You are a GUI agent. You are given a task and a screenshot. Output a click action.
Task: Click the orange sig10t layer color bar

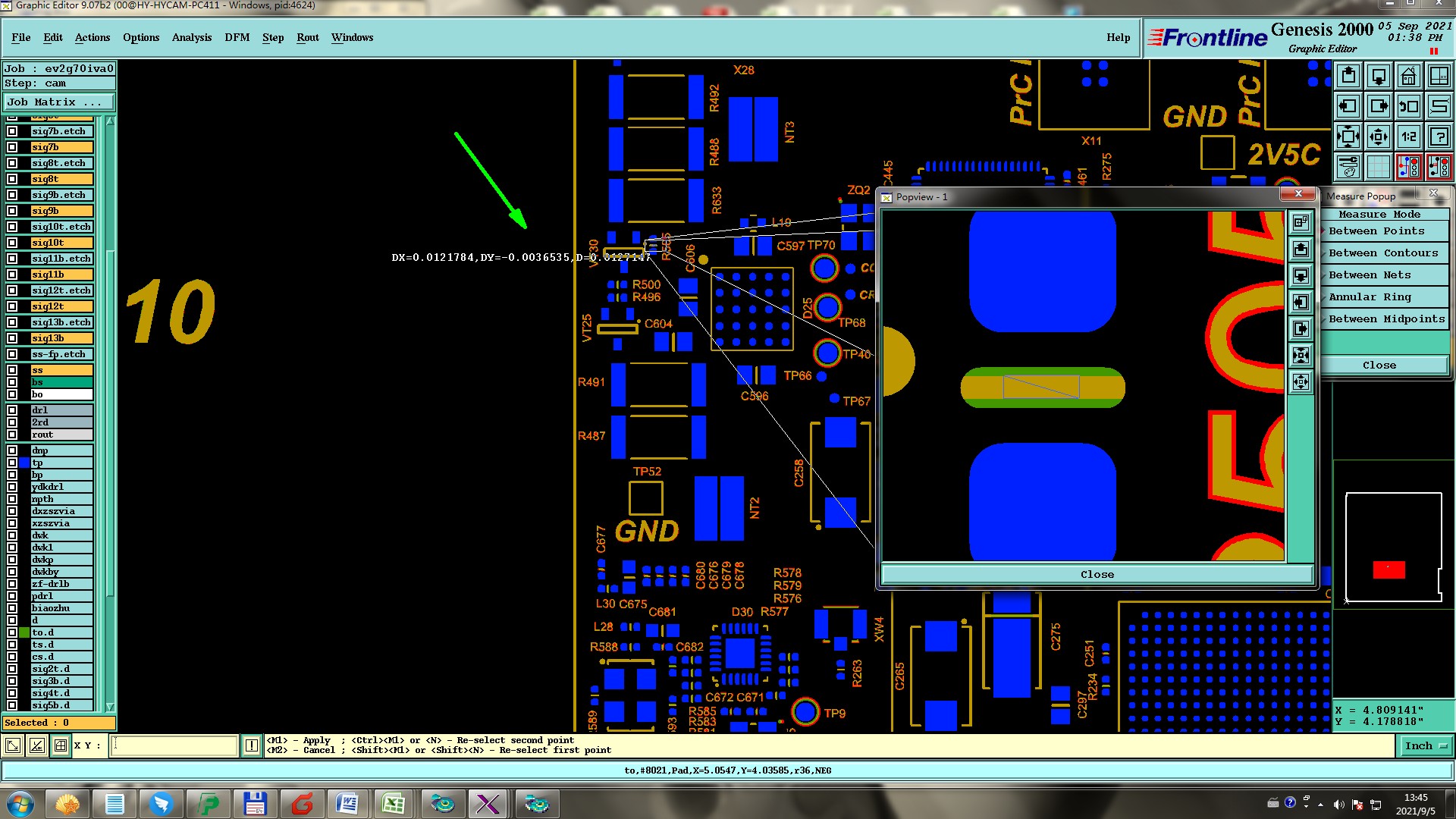coord(62,243)
